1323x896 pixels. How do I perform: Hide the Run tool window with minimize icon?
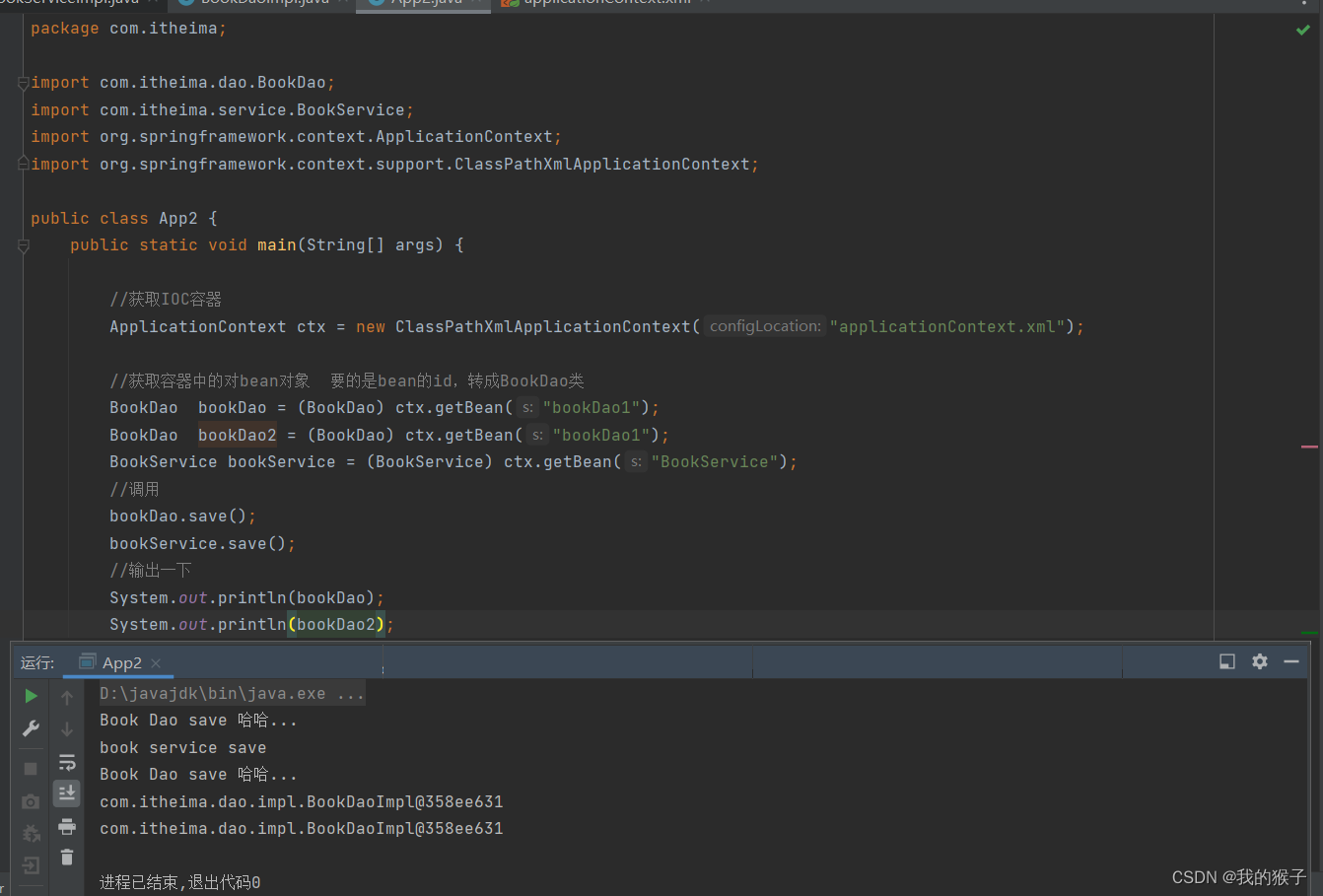1291,661
